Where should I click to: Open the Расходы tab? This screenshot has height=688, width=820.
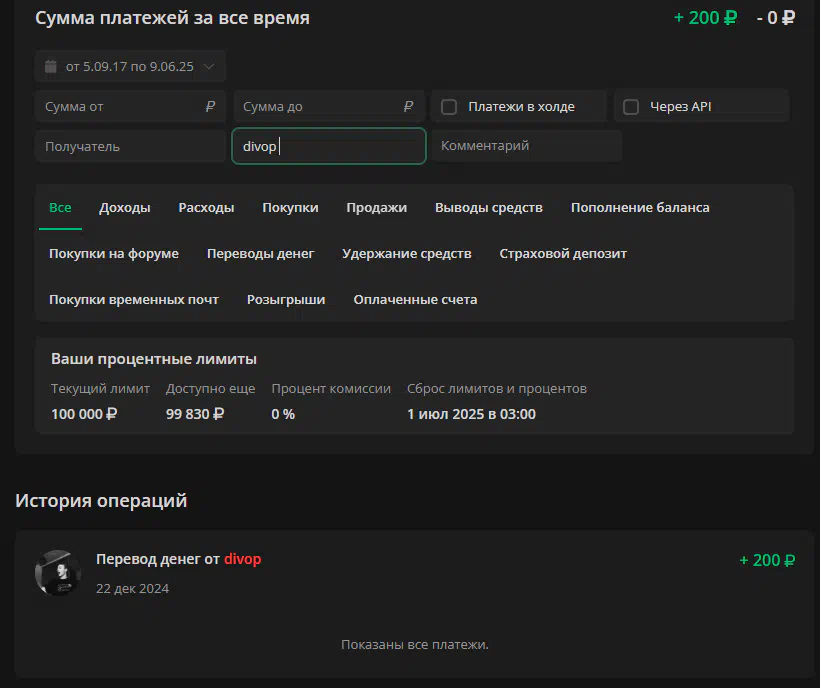206,208
